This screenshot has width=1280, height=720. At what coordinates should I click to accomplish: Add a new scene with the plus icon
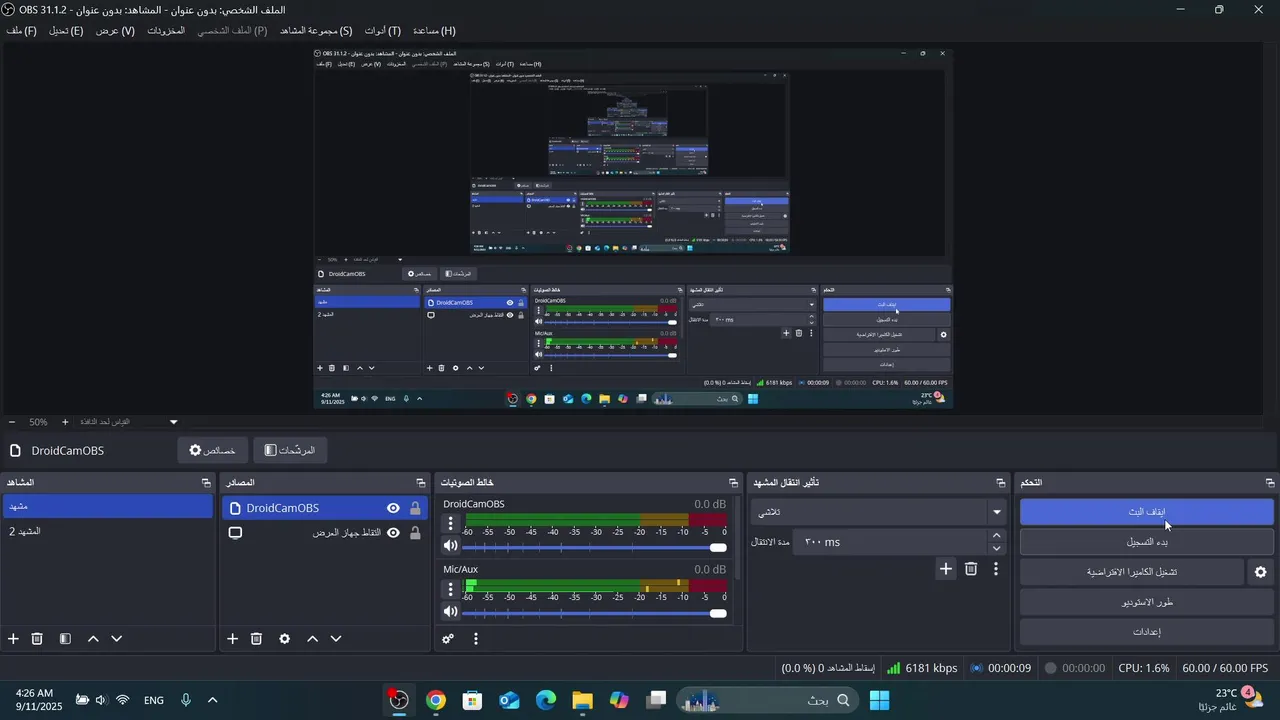click(13, 639)
